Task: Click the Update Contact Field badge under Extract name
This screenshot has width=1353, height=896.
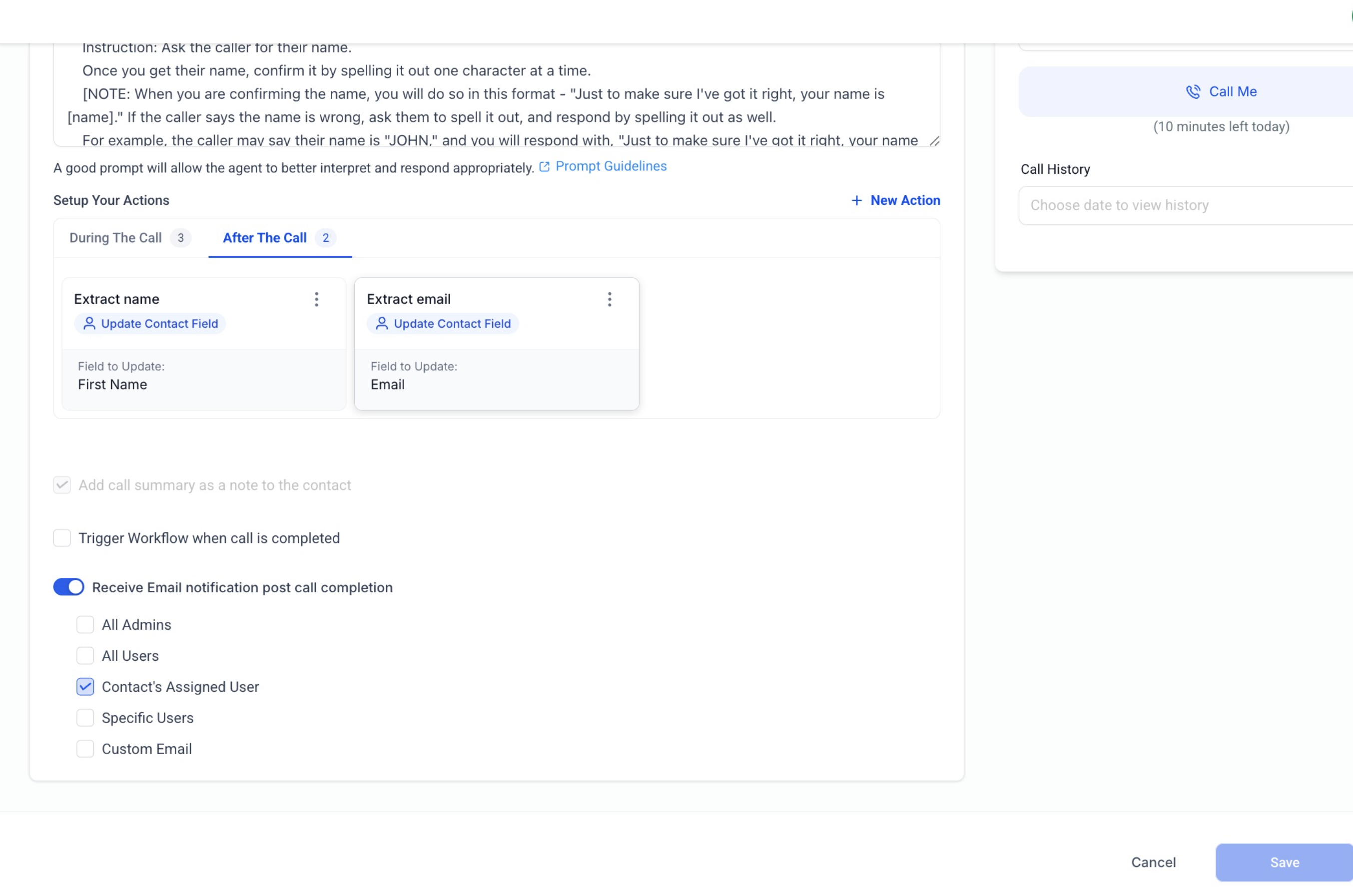Action: point(150,324)
